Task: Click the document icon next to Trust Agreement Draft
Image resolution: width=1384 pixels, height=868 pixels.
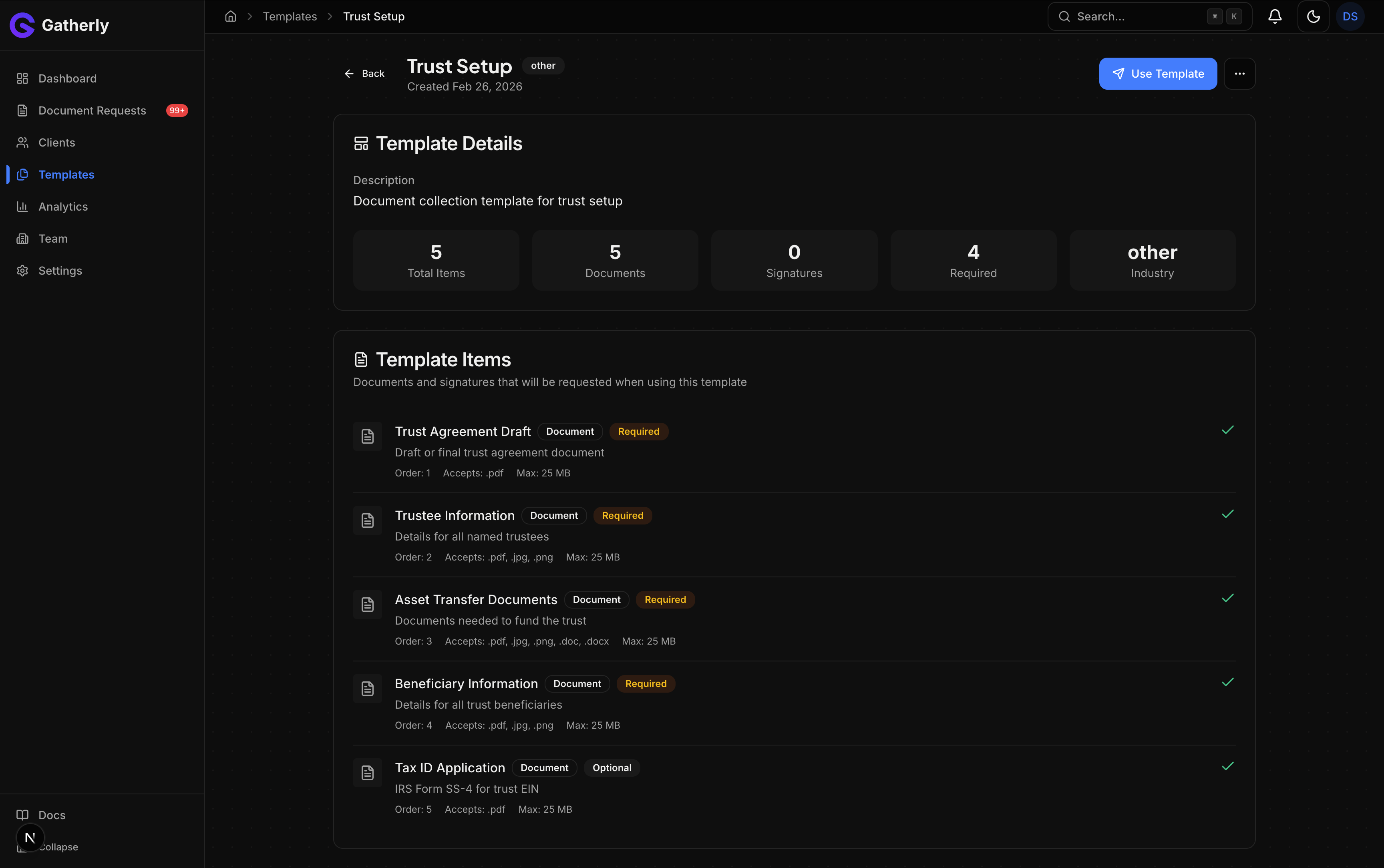Action: [x=367, y=436]
